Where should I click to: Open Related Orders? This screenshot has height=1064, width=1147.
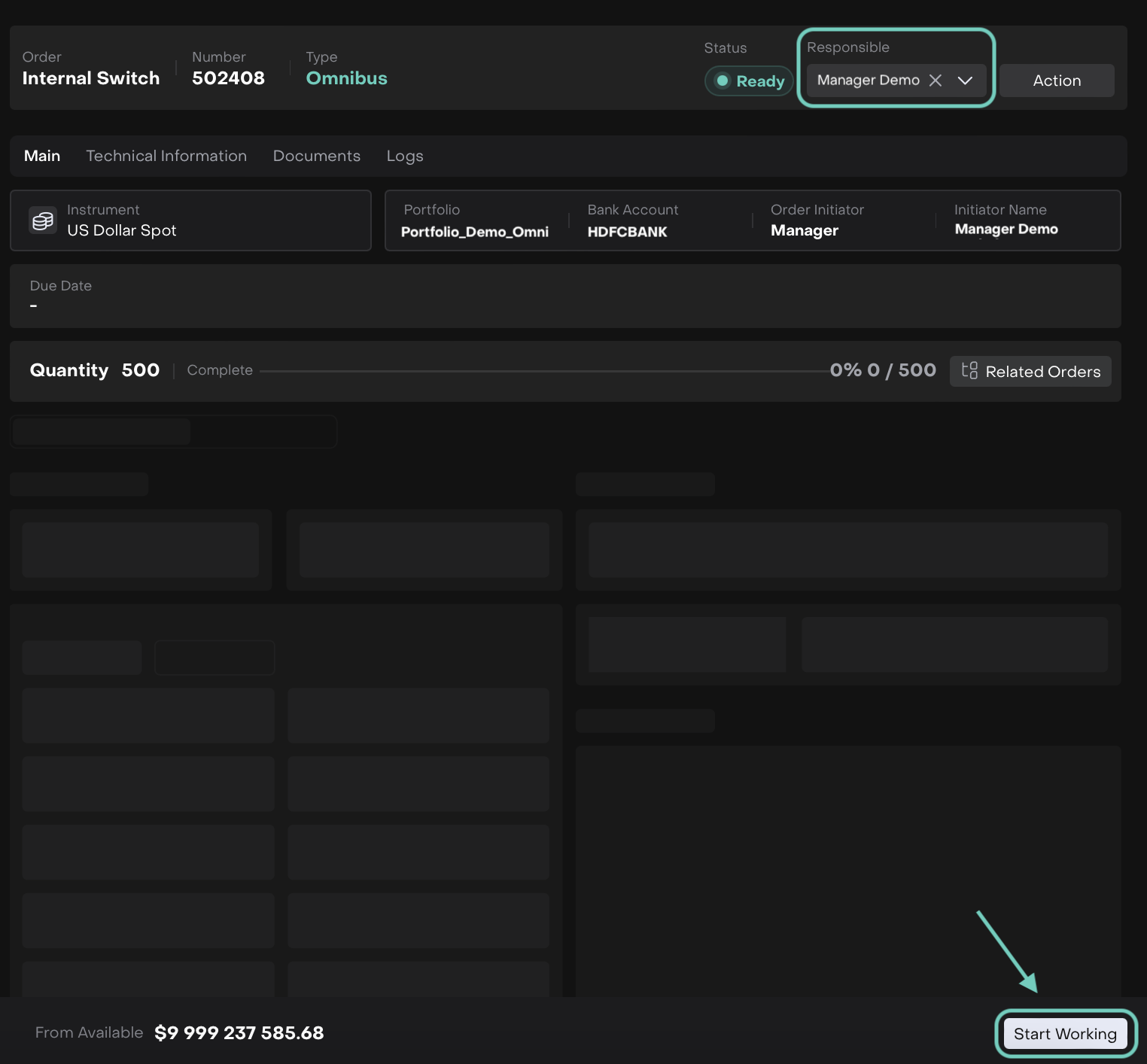click(1030, 371)
